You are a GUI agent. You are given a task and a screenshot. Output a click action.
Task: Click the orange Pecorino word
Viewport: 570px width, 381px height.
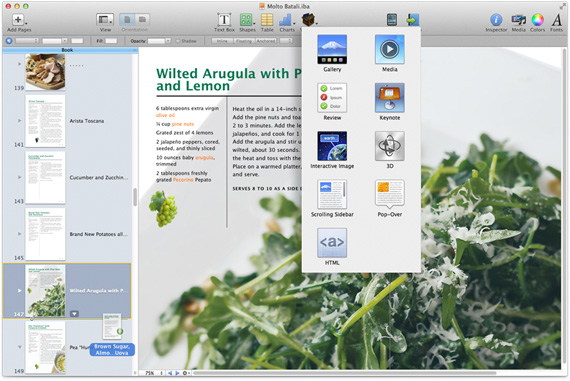[182, 180]
